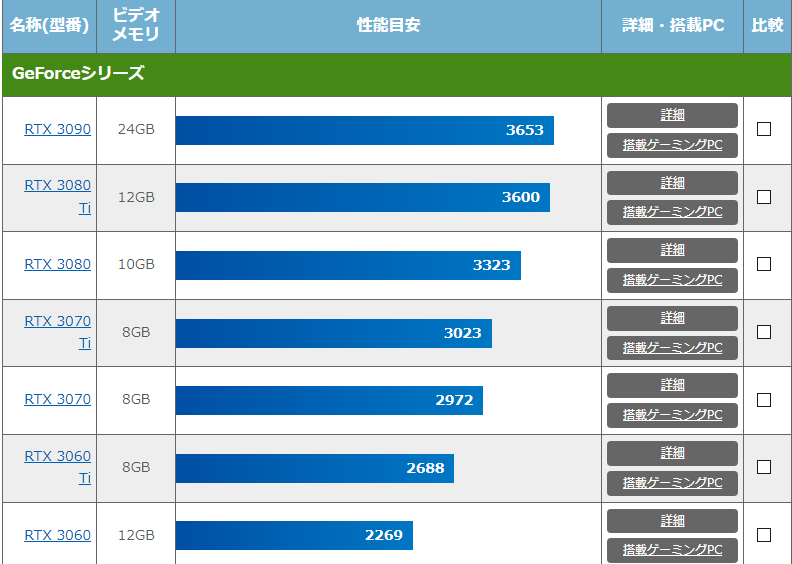Screen dimensions: 792x564
Task: Click the 12GB cell in RTX 3080 Ti row
Action: (136, 197)
